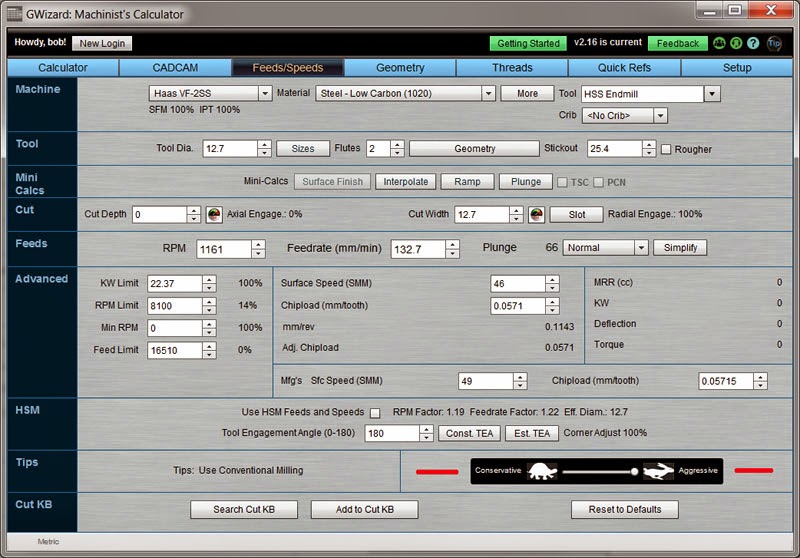The height and width of the screenshot is (558, 800).
Task: Click the Mfg's Chipload field showing 0.05715
Action: pos(726,381)
